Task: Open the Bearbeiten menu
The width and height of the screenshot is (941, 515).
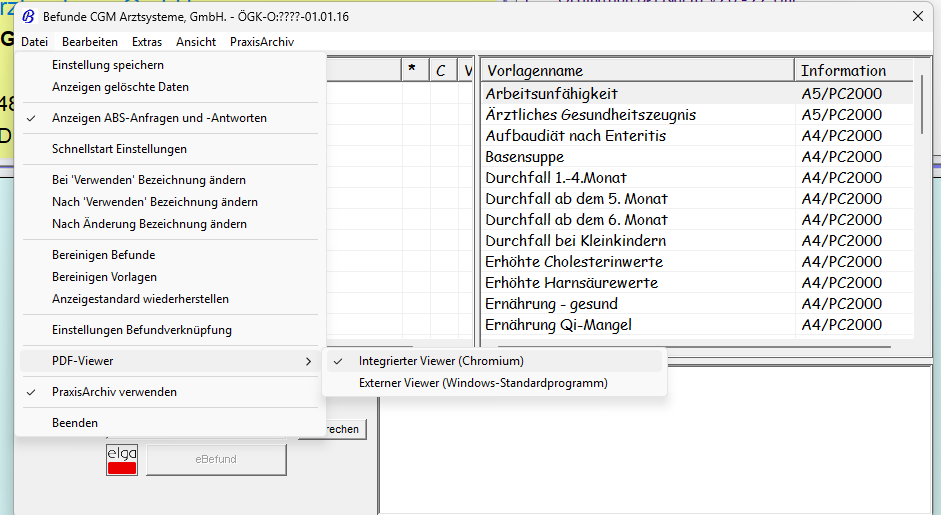Action: (90, 42)
